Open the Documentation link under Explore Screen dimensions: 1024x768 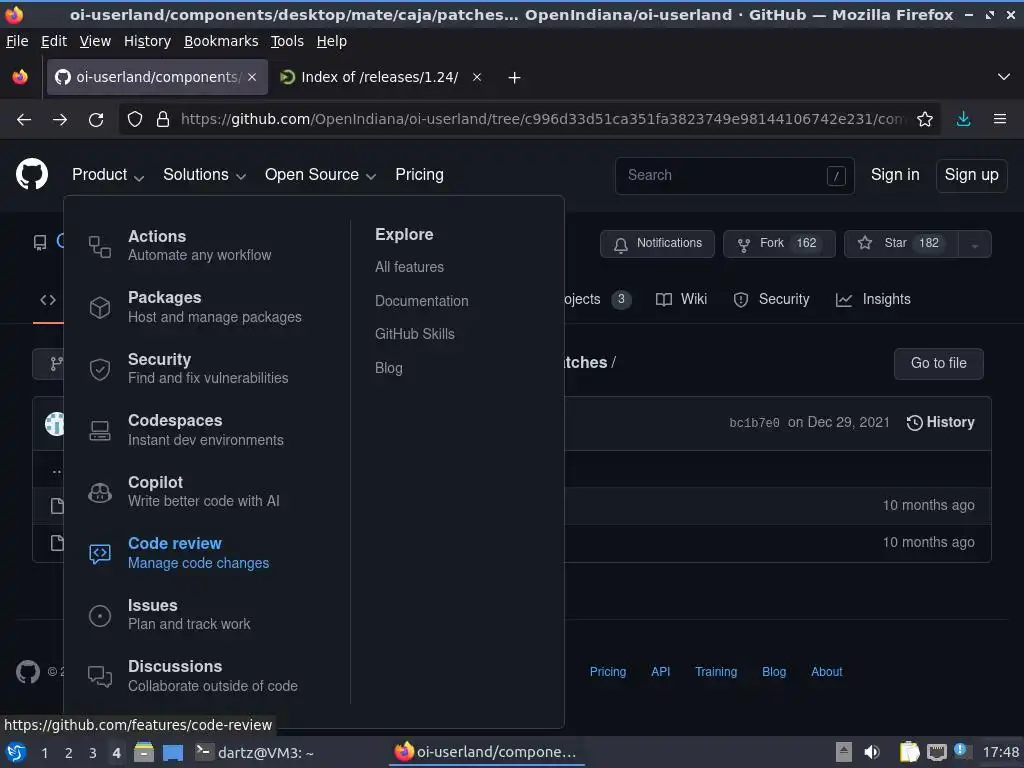tap(421, 301)
